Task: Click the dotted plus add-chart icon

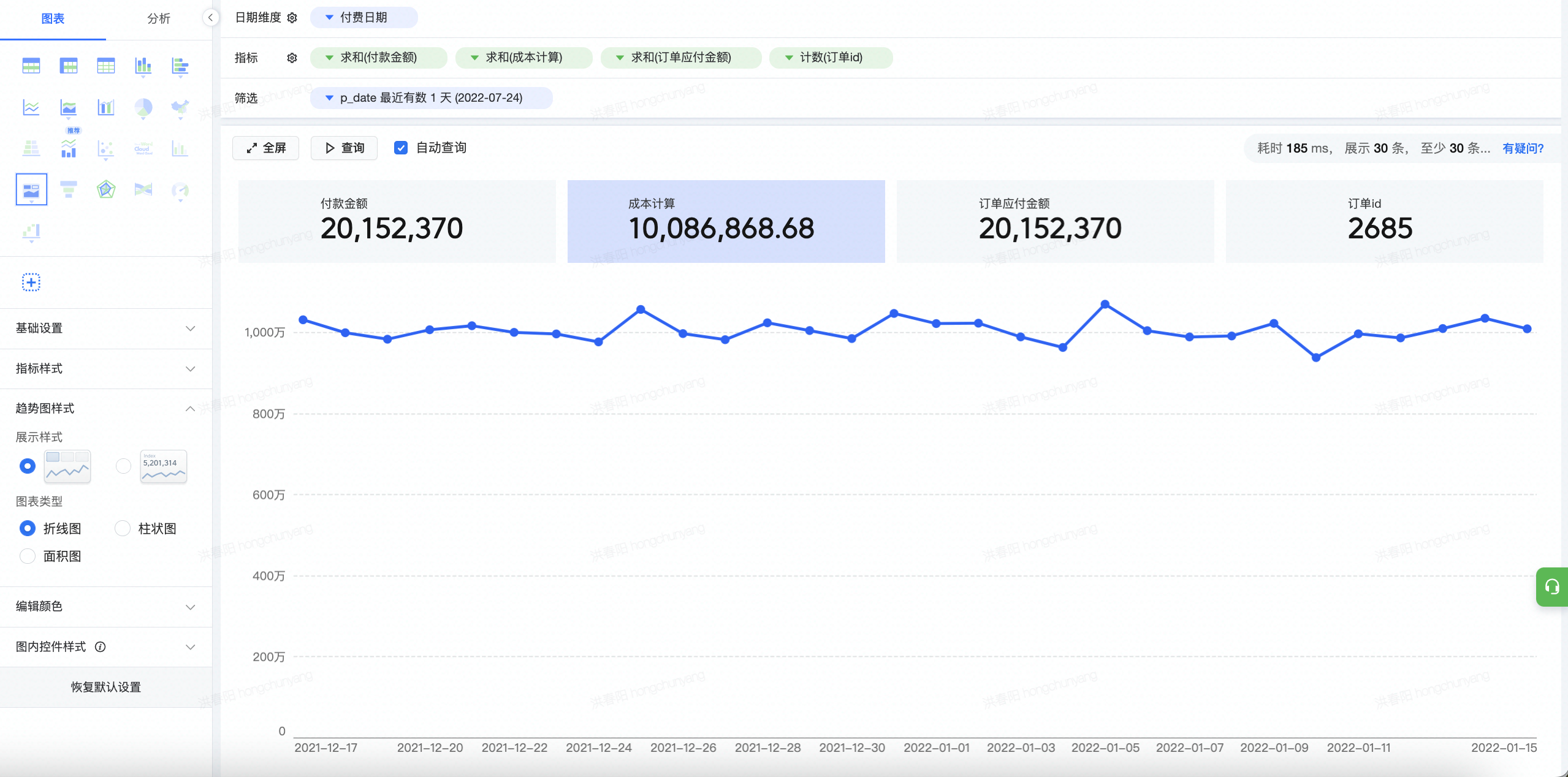Action: (x=31, y=282)
